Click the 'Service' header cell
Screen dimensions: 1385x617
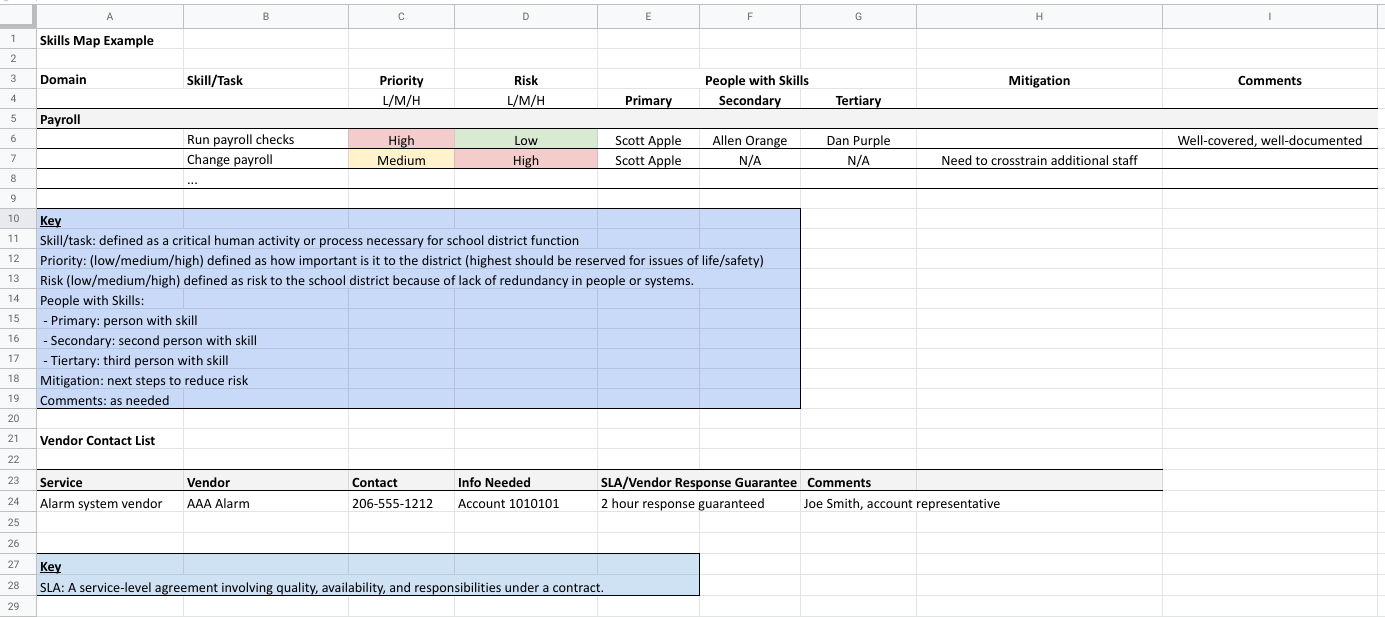(110, 482)
